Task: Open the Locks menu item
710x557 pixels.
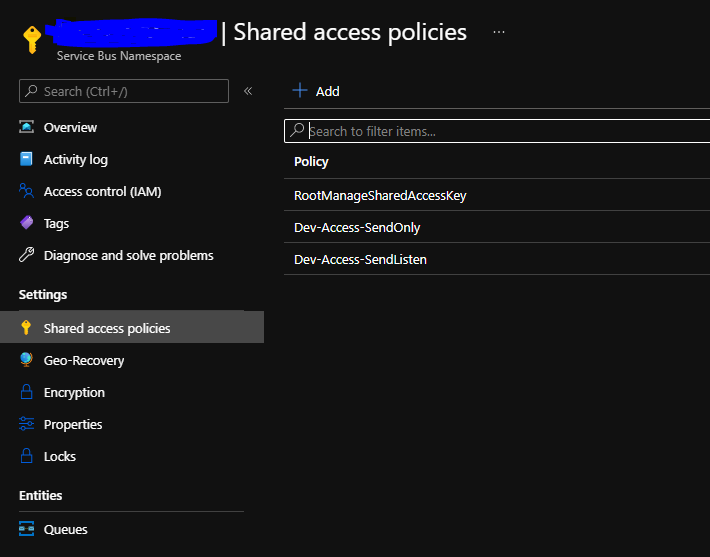Action: point(60,456)
